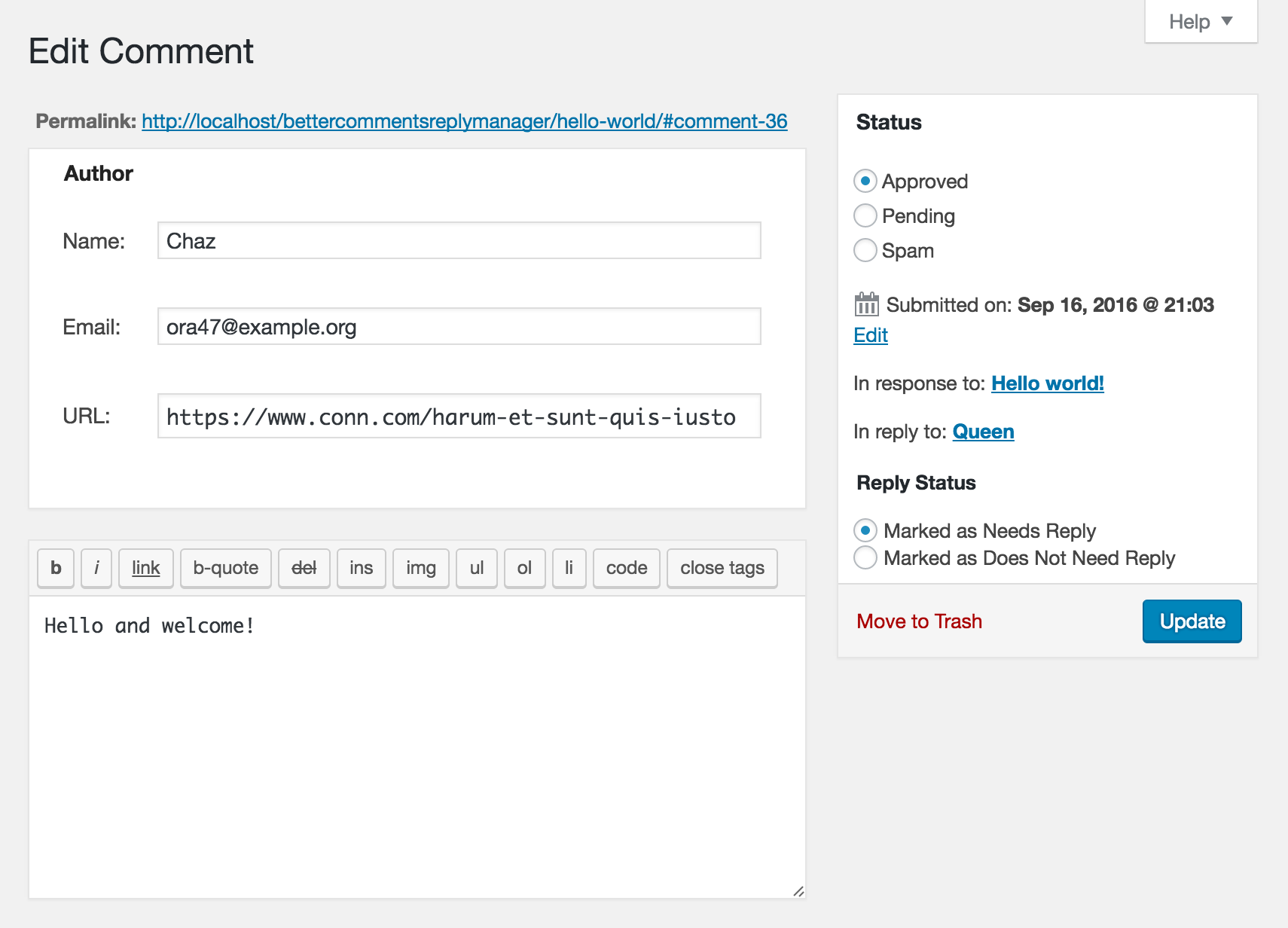
Task: Focus the author Email field
Action: coord(459,326)
